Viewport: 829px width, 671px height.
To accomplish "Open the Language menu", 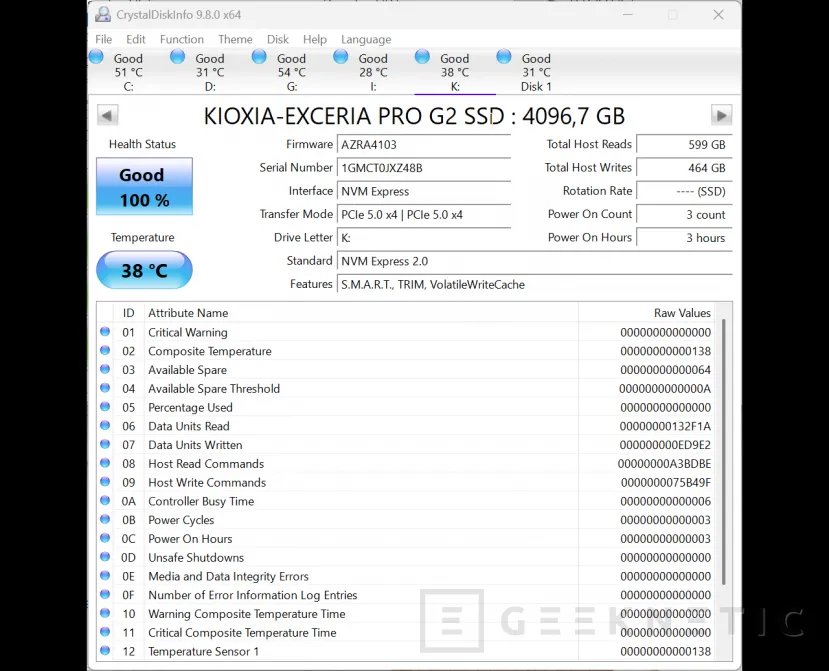I will click(366, 39).
